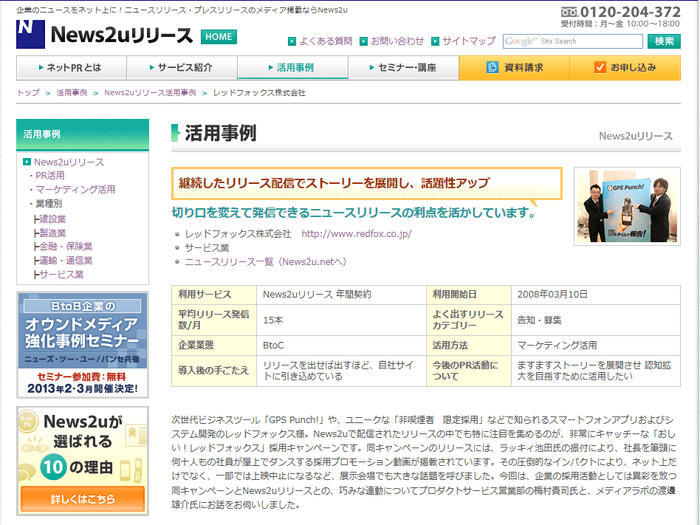The width and height of the screenshot is (700, 525).
Task: Open the GPS Punch photo thumbnail
Action: coord(627,206)
